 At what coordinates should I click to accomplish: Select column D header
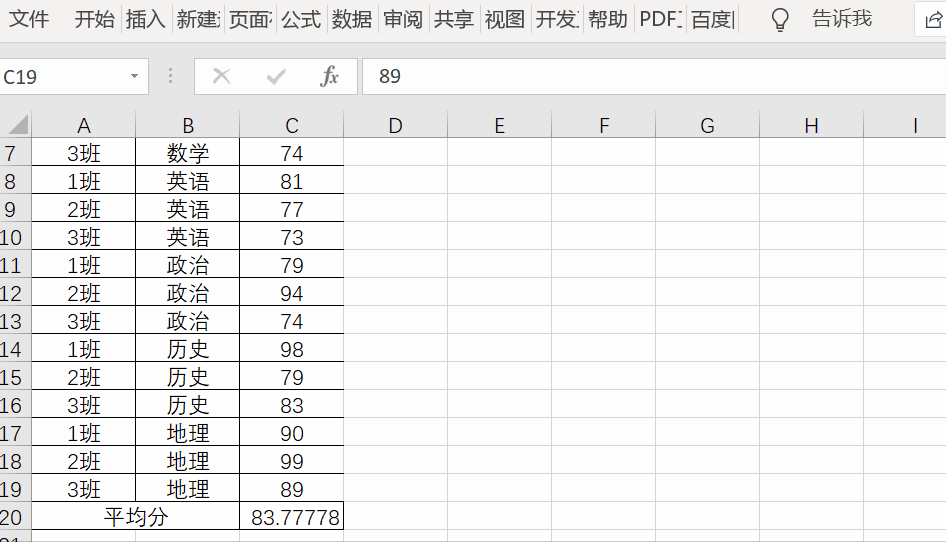point(396,125)
